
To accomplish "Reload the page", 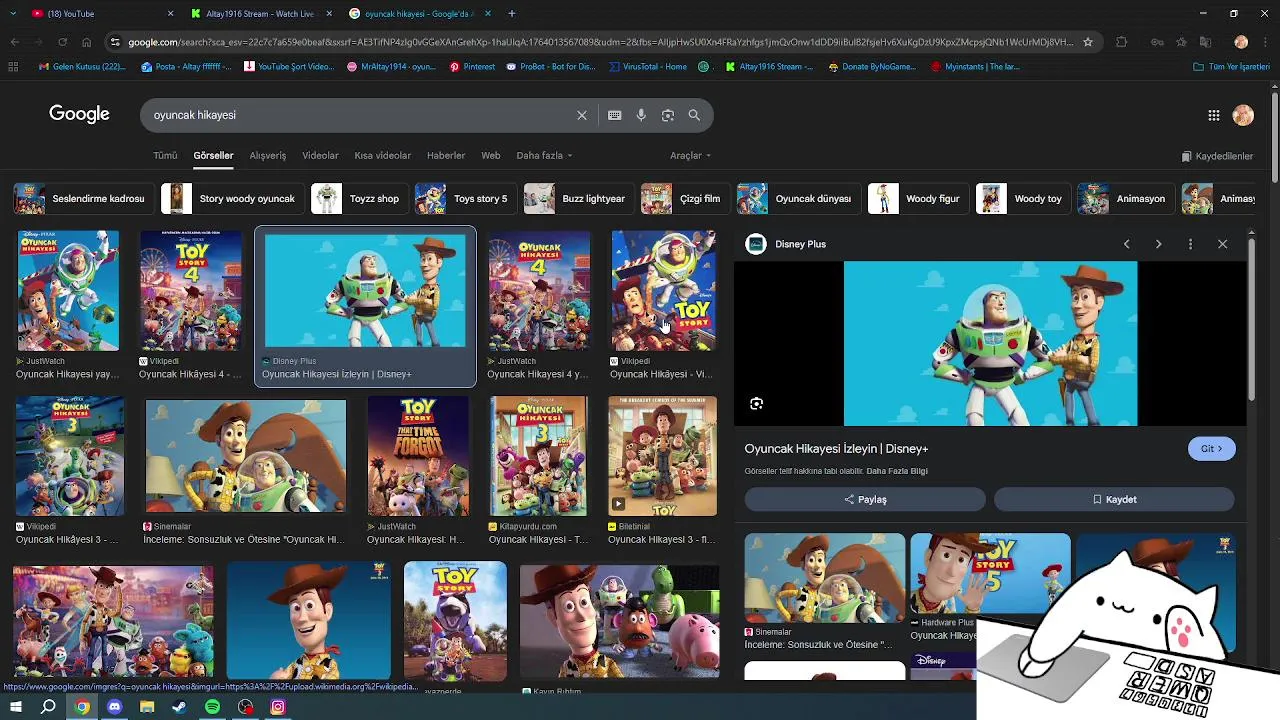I will (62, 42).
